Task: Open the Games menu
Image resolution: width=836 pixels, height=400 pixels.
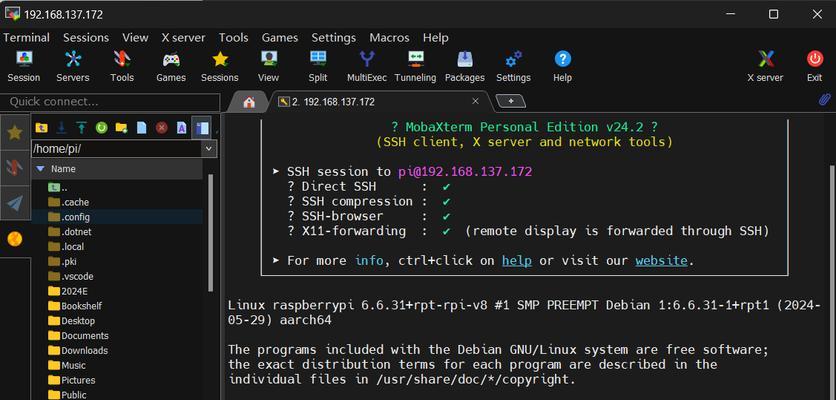Action: pyautogui.click(x=279, y=38)
